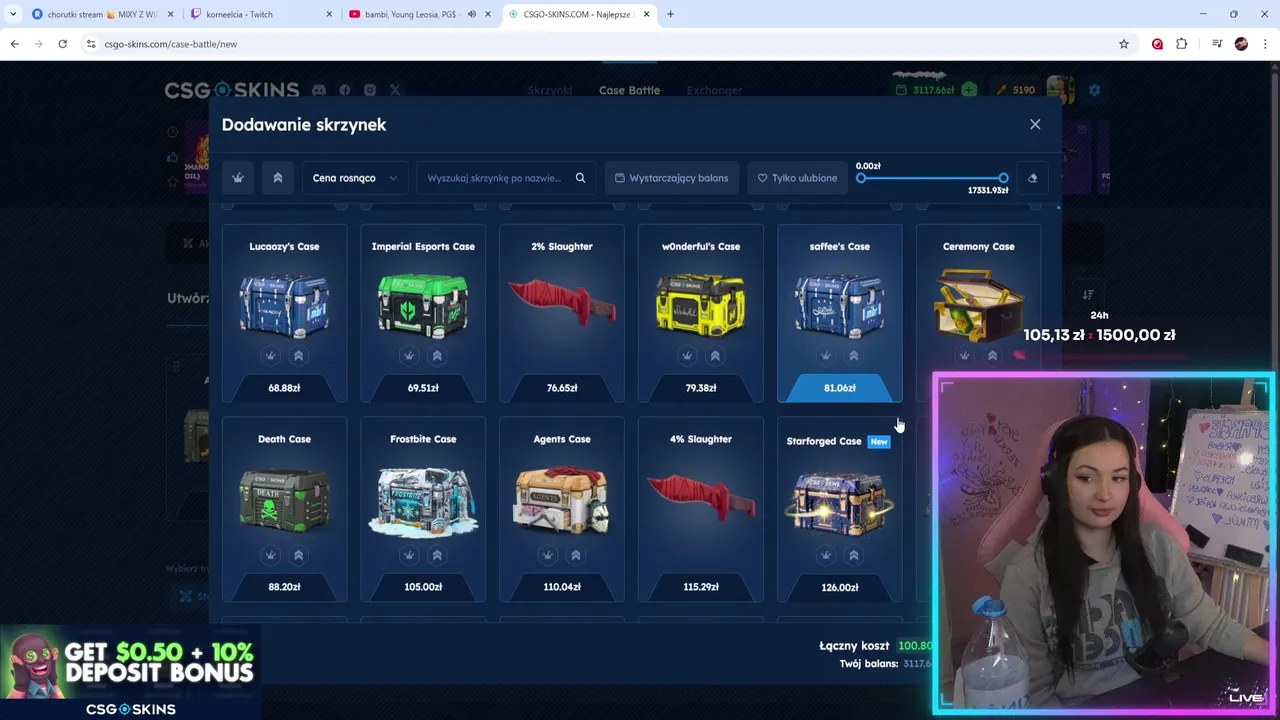Viewport: 1280px width, 720px height.
Task: Open the Facebook icon in the header
Action: [345, 90]
